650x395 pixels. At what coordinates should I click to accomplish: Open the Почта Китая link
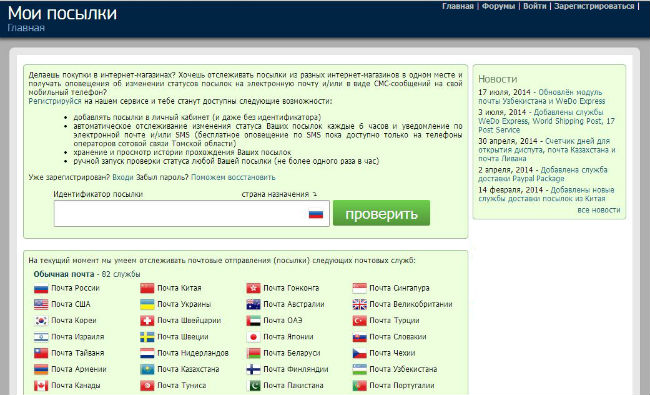click(x=179, y=288)
